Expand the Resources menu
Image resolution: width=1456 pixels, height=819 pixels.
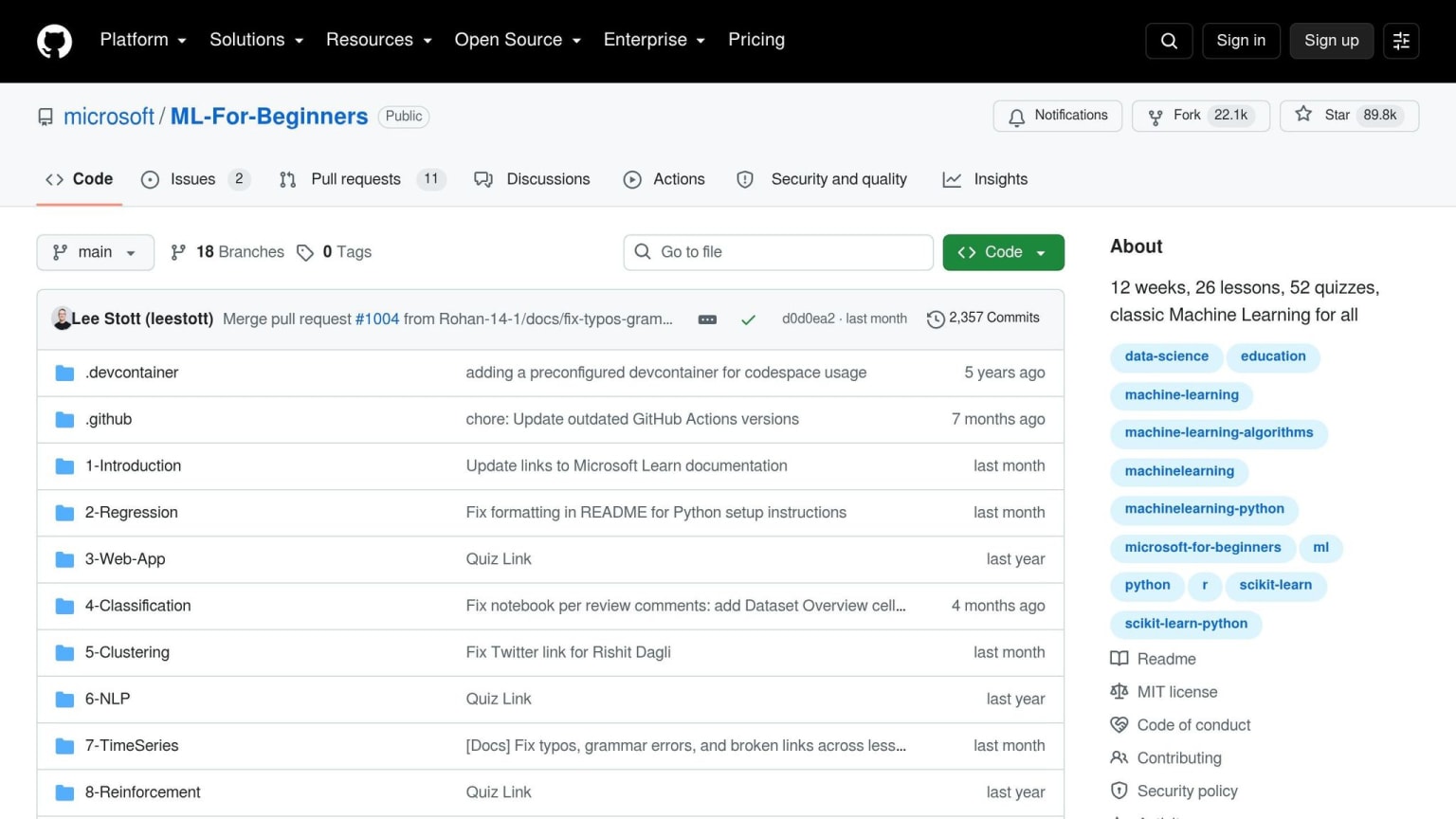point(379,40)
